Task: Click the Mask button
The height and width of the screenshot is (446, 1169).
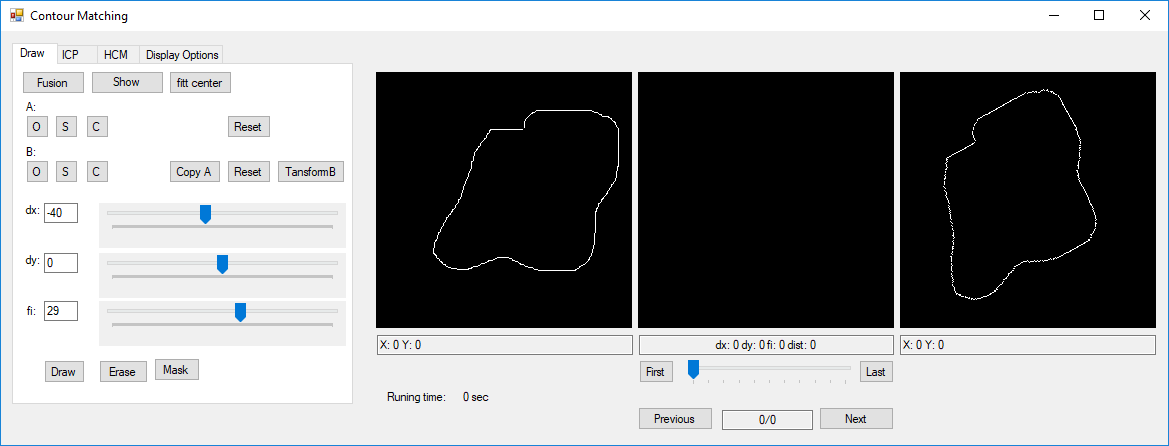Action: click(x=176, y=369)
